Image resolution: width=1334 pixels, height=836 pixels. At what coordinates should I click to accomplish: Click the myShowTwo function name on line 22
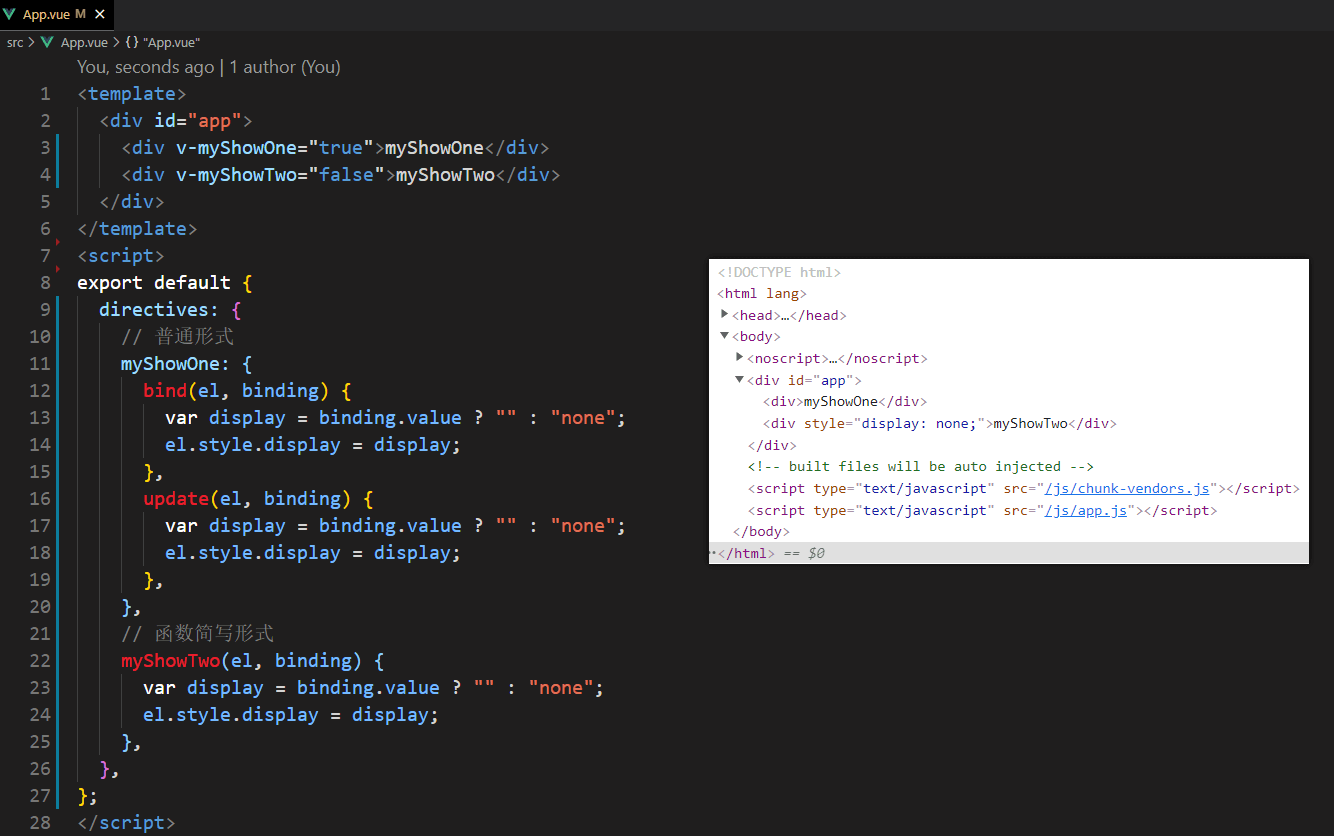click(x=170, y=661)
